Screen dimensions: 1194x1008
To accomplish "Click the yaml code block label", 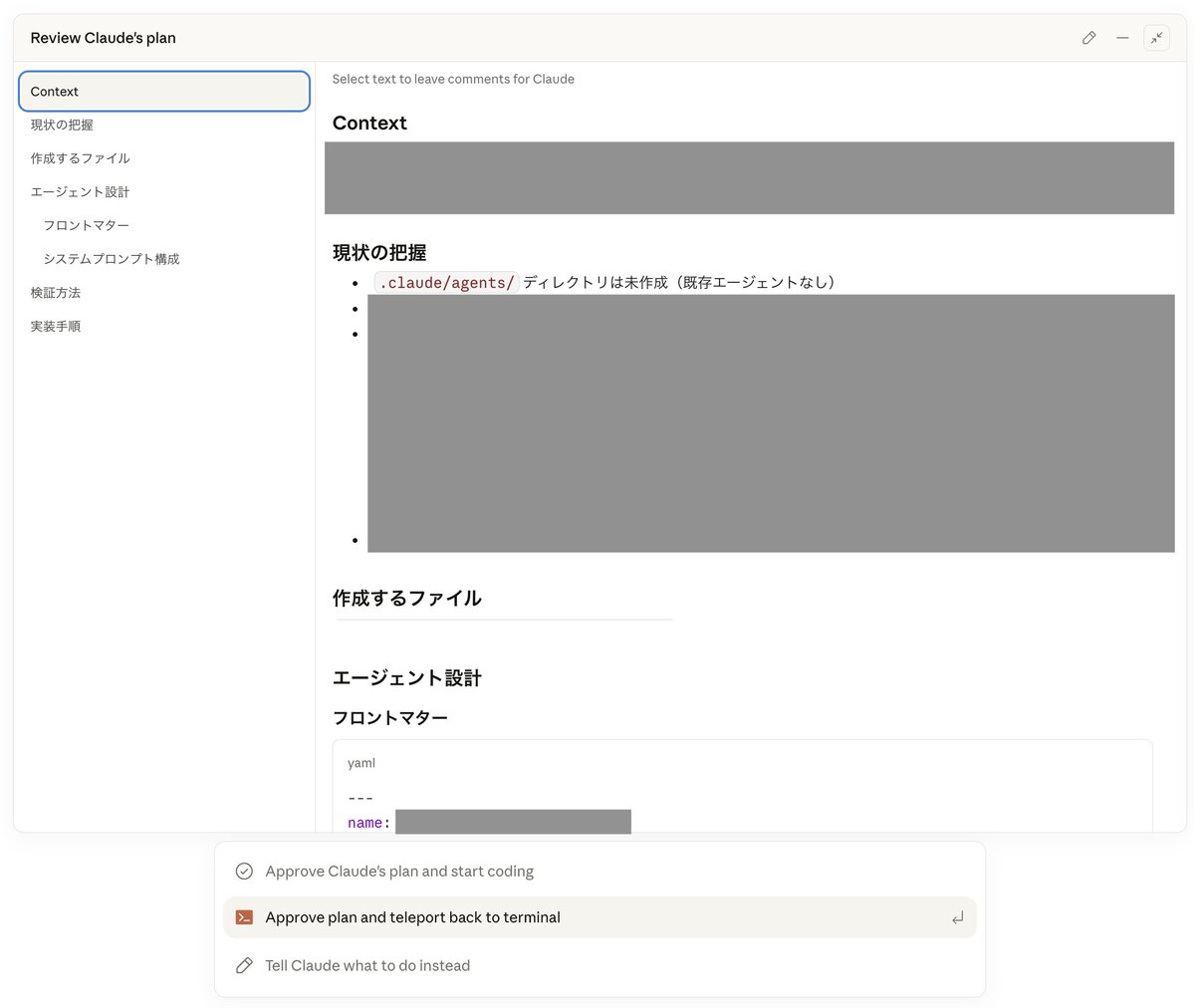I will [x=360, y=763].
